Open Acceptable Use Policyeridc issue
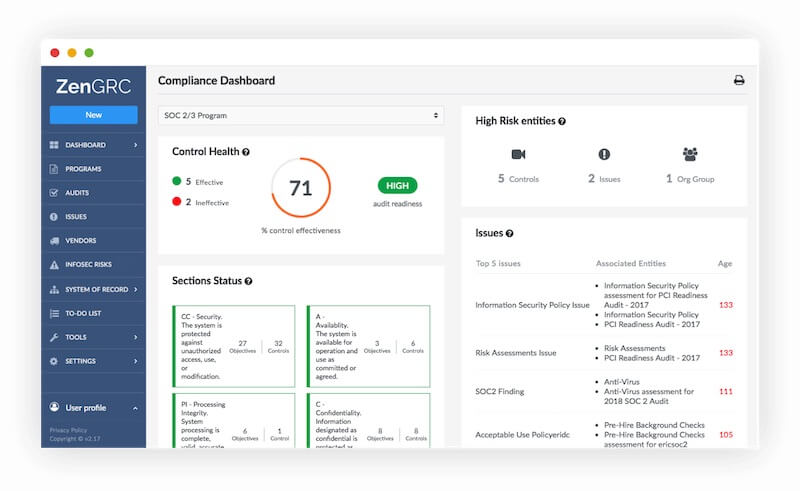The width and height of the screenshot is (800, 491). tap(522, 435)
